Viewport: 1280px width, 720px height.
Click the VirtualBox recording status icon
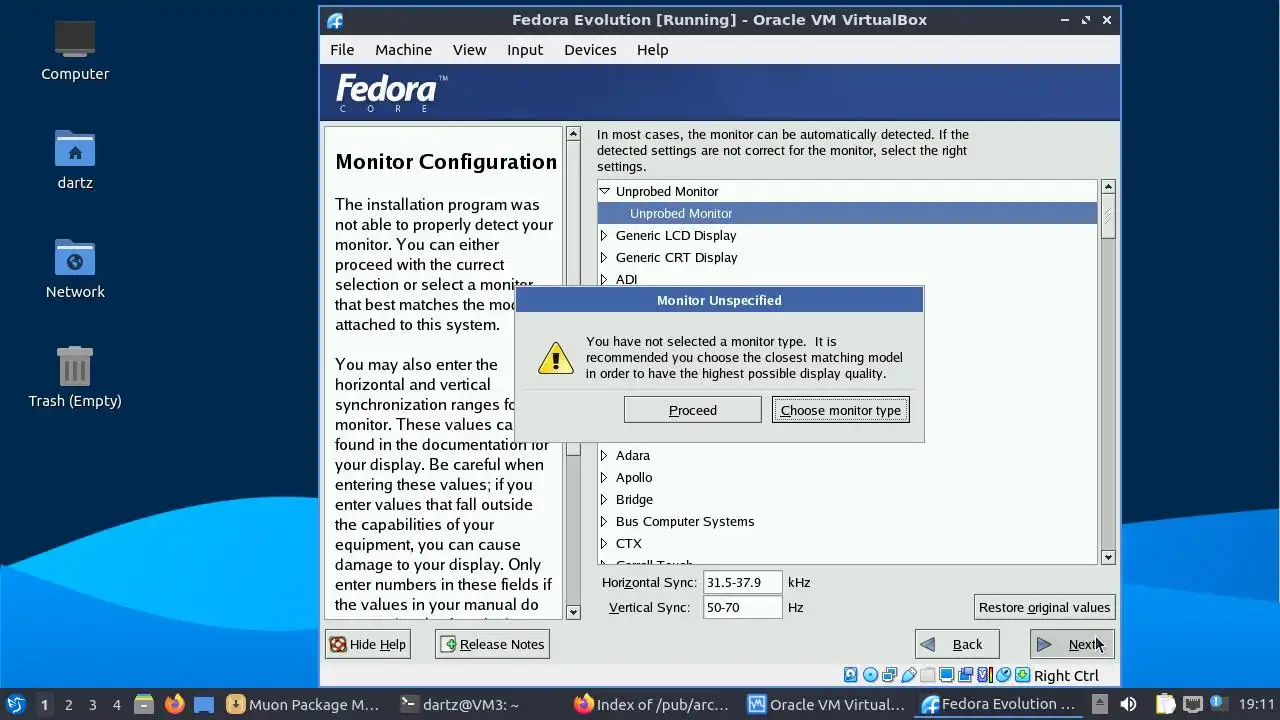[x=965, y=675]
